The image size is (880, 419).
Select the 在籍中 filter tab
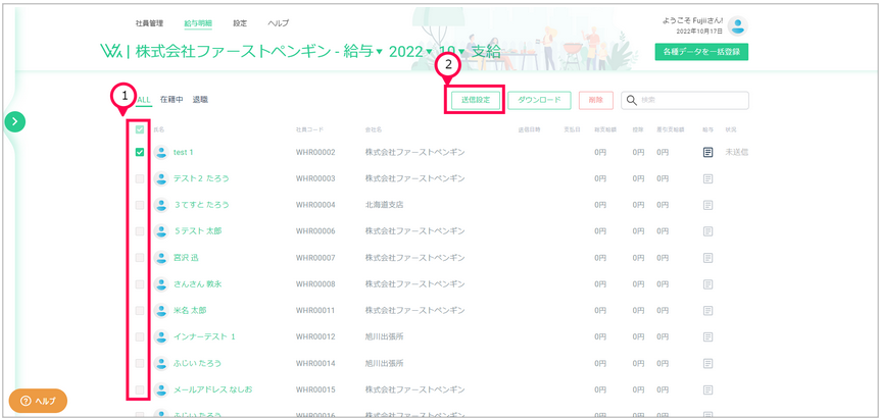[172, 100]
